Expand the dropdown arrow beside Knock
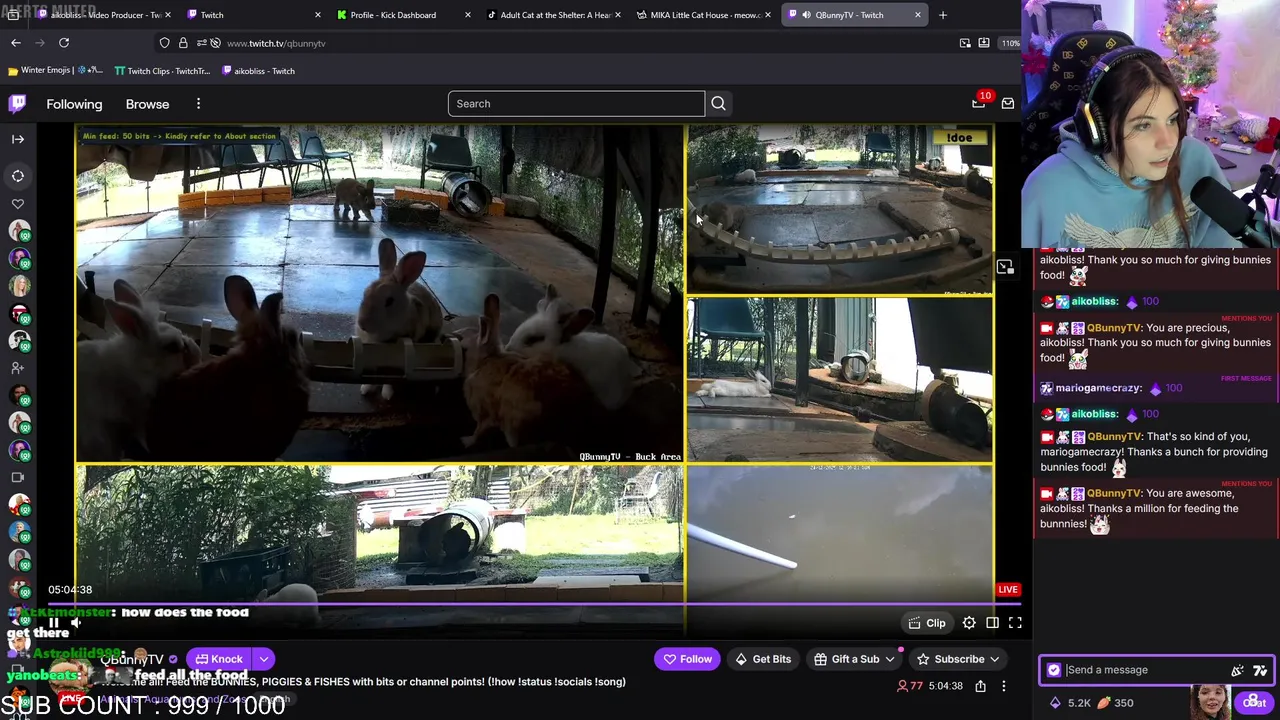1280x720 pixels. (264, 659)
